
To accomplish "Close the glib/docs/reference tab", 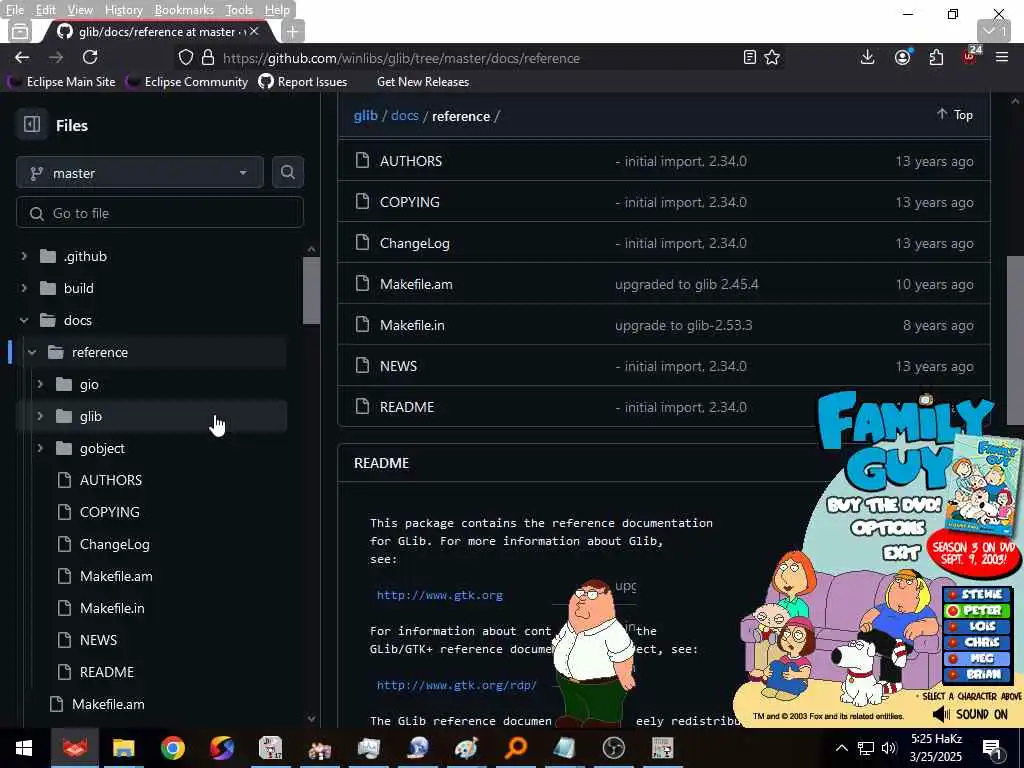I will pos(254,31).
